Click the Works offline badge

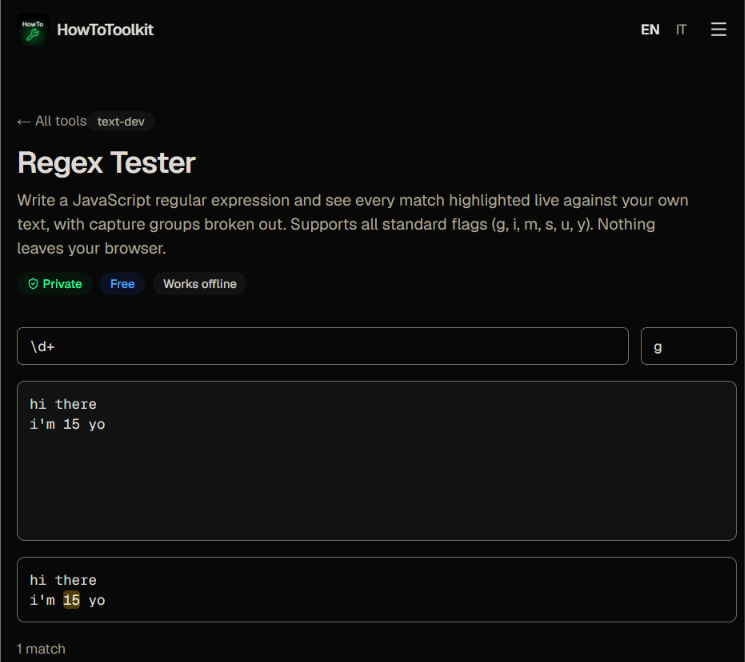(x=200, y=284)
